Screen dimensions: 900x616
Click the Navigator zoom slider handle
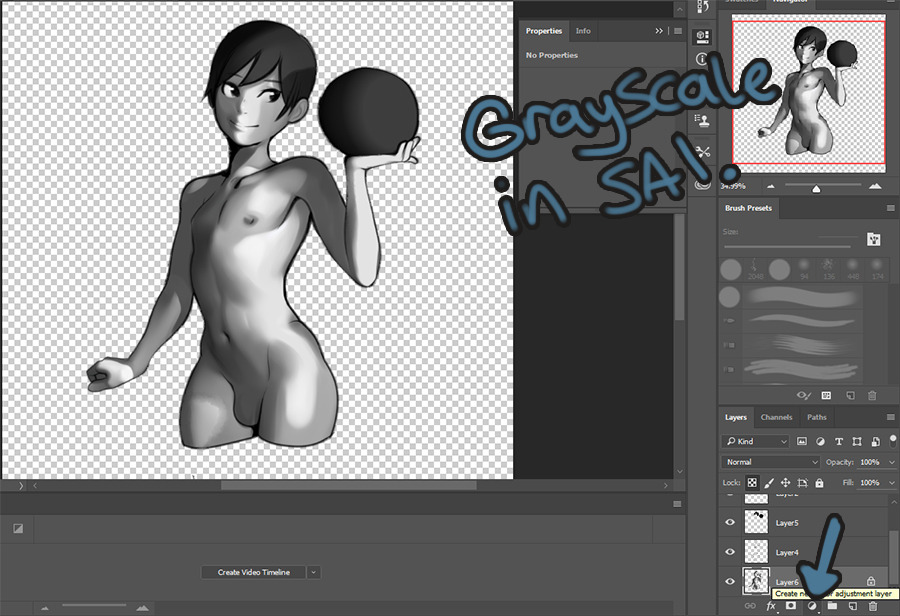click(816, 187)
